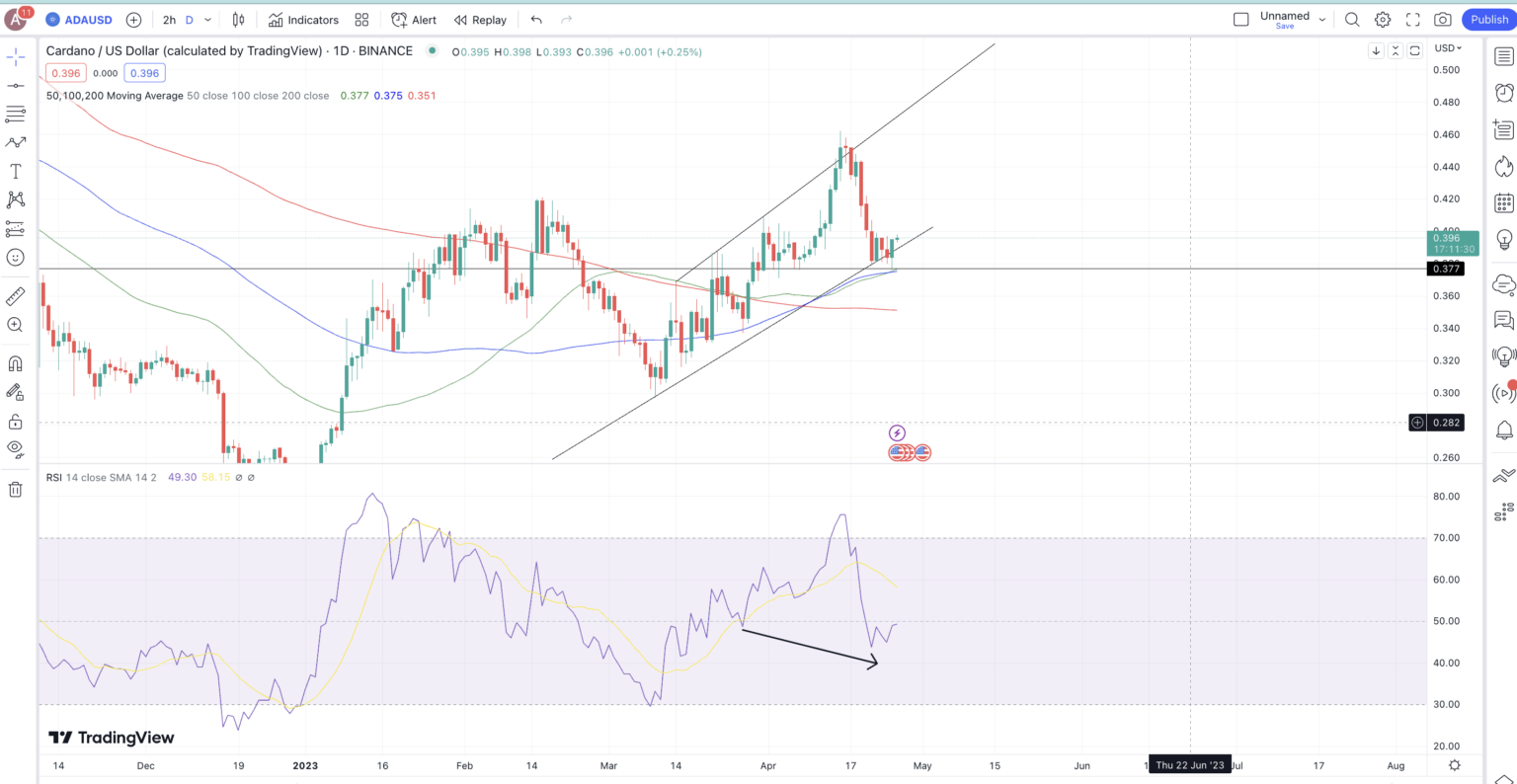
Task: Click the Save link under Unnamed
Action: 1285,27
